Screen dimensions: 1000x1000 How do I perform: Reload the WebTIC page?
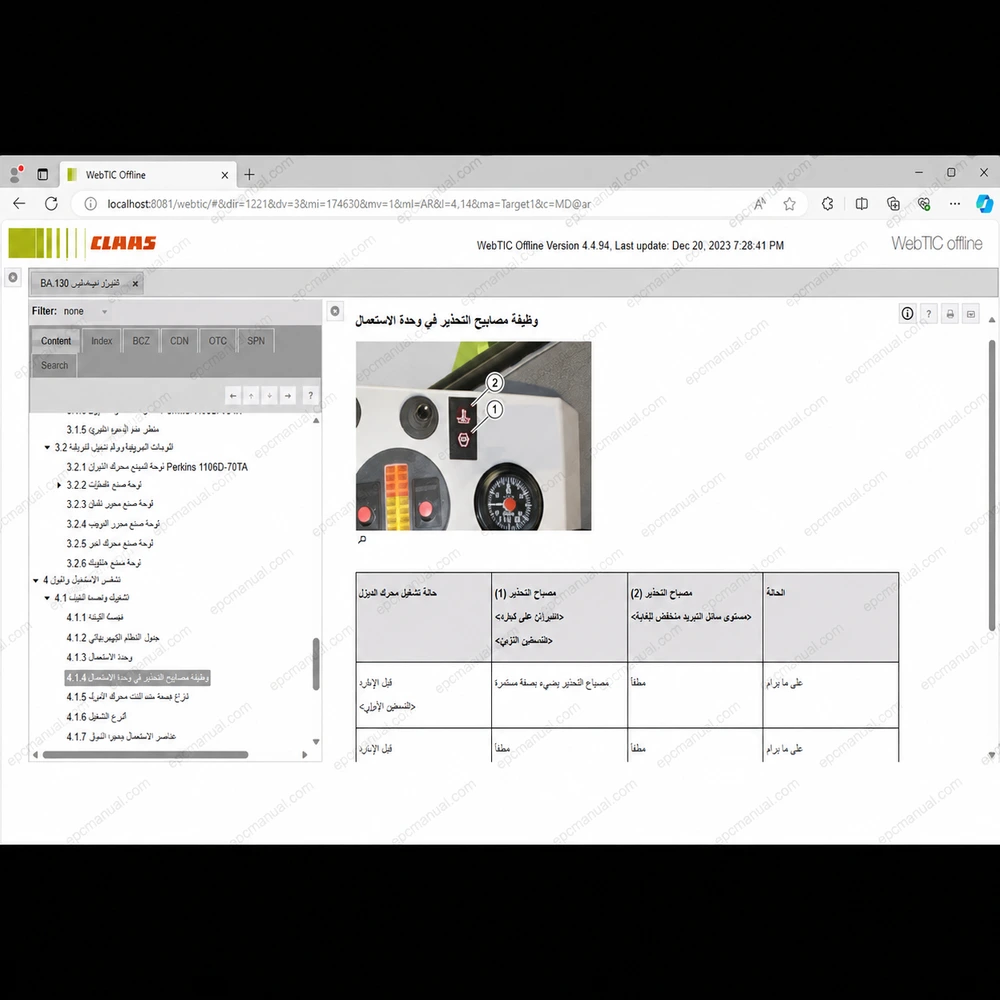[51, 203]
